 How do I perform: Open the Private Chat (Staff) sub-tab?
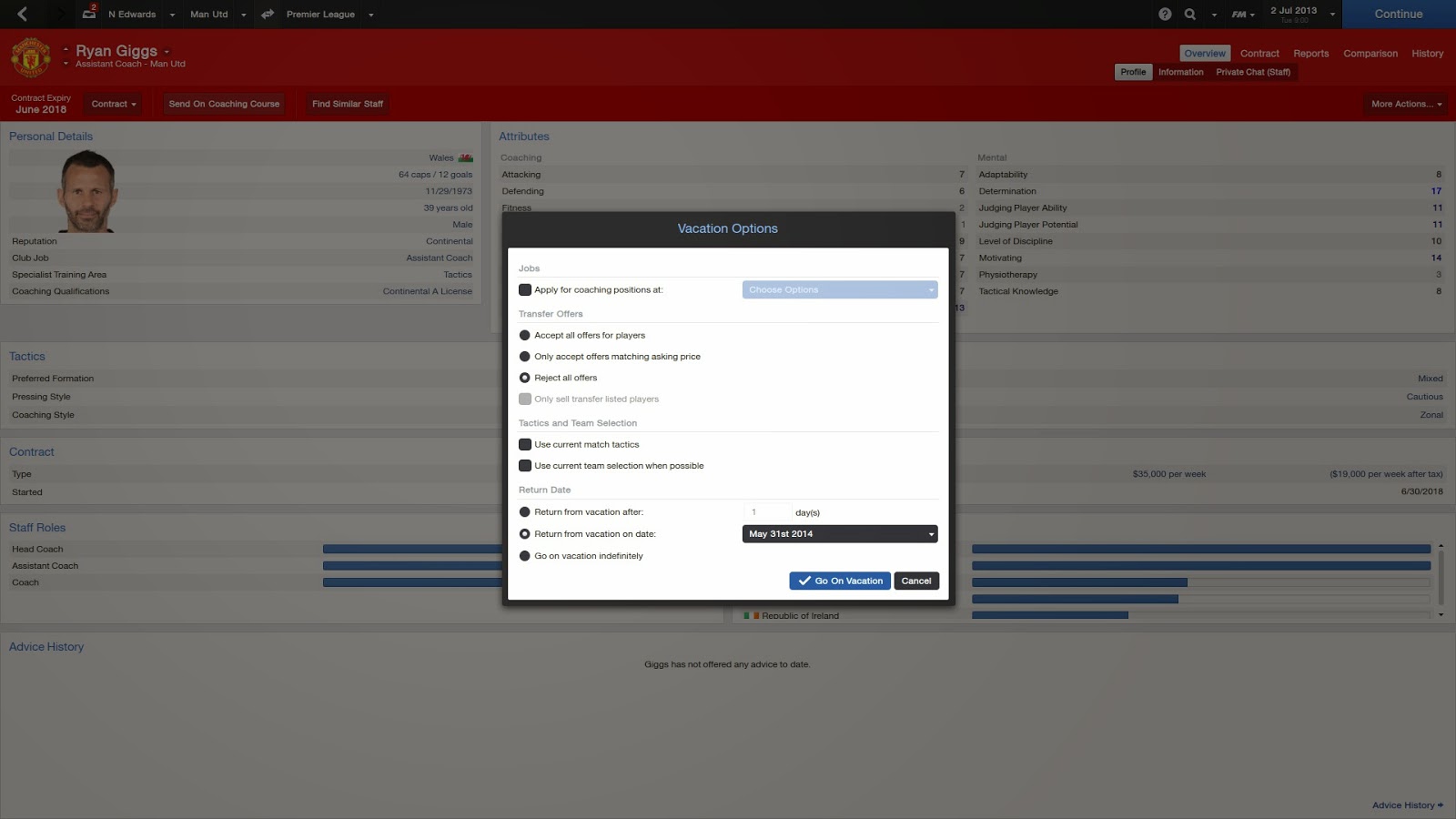[1253, 73]
